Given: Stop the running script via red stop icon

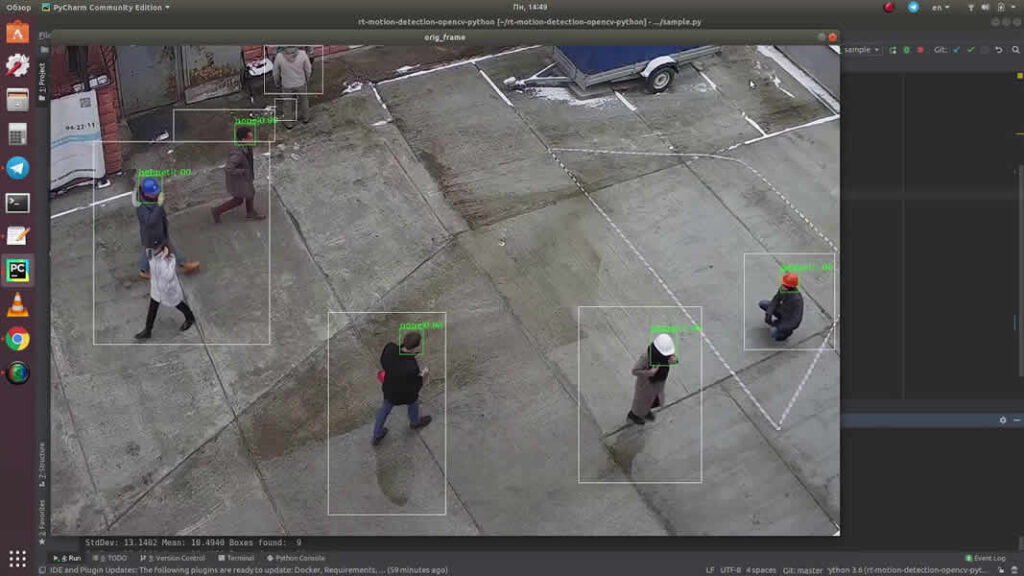Looking at the screenshot, I should [921, 49].
